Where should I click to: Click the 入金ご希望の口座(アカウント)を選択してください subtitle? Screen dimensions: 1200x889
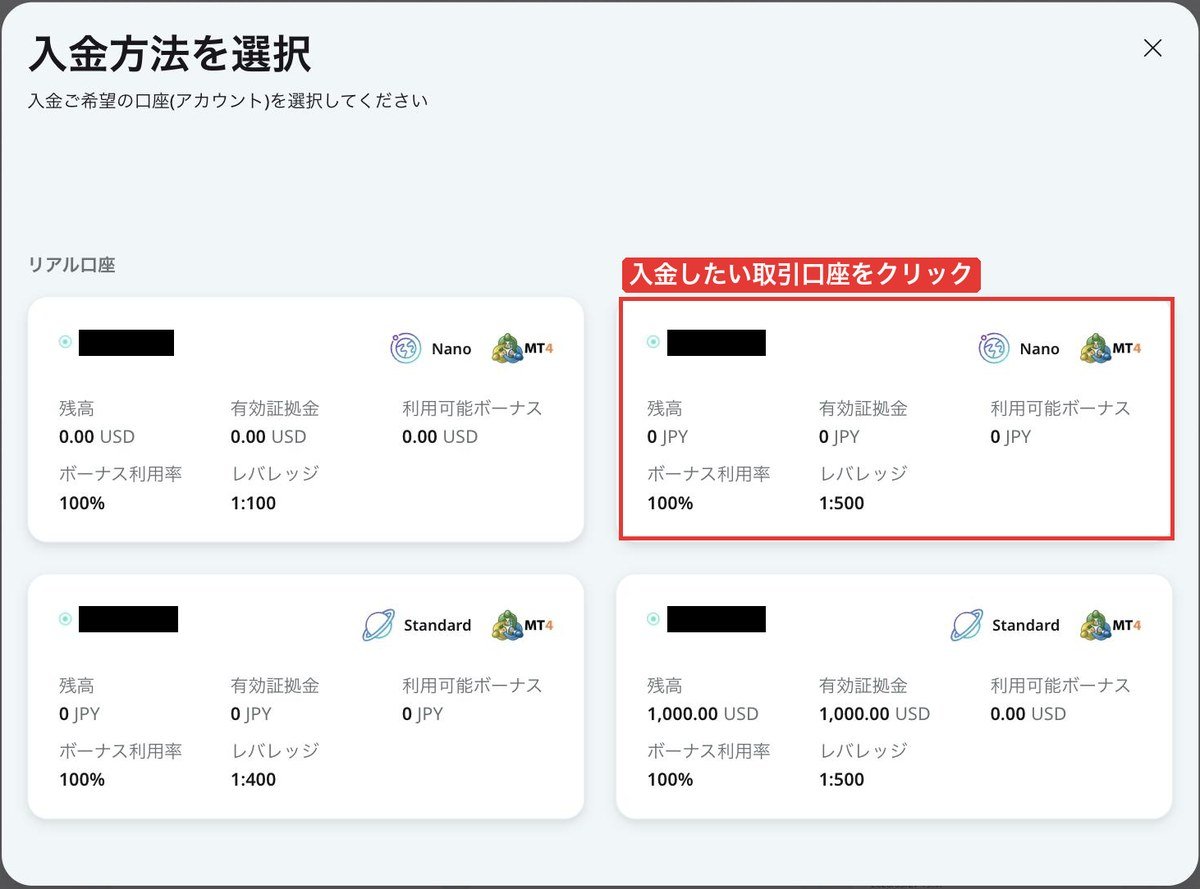pyautogui.click(x=228, y=101)
